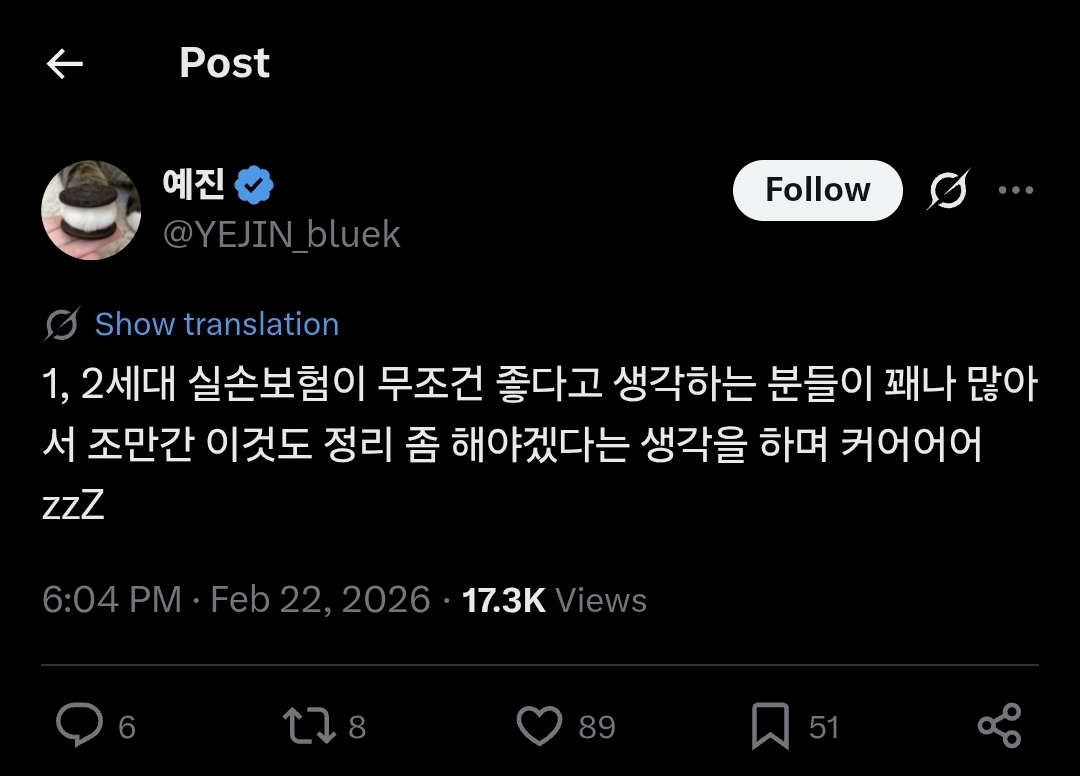Open the reply speech bubble icon
Screen dimensions: 1080x776
click(79, 726)
